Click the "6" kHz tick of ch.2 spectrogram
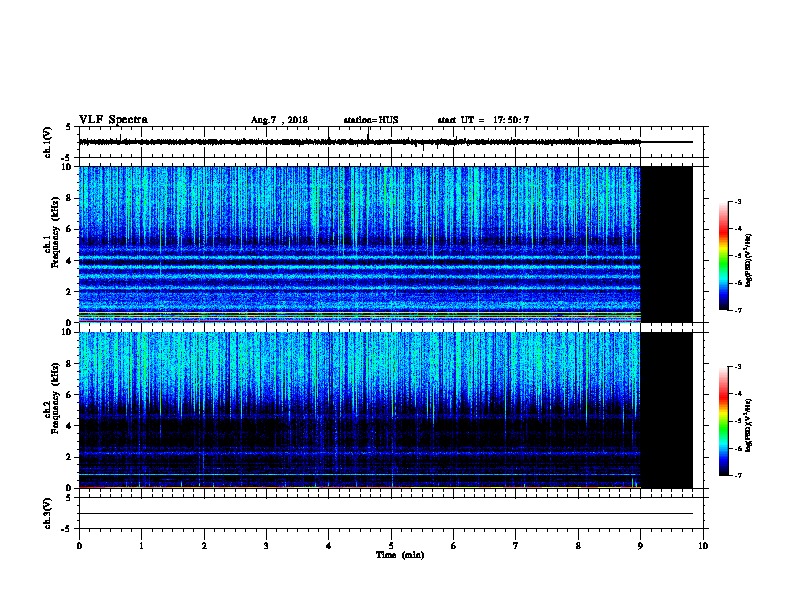 pos(71,395)
